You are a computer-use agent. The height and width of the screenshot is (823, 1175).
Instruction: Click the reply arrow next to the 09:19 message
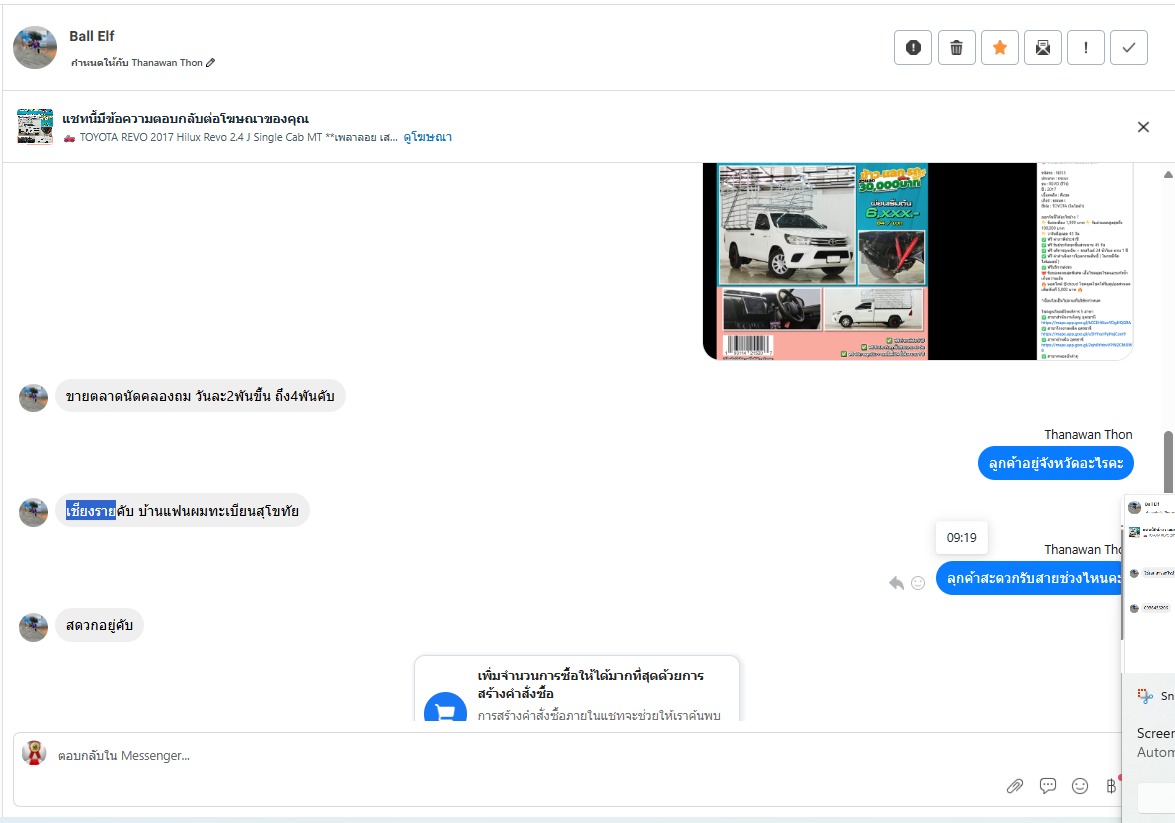pyautogui.click(x=896, y=583)
